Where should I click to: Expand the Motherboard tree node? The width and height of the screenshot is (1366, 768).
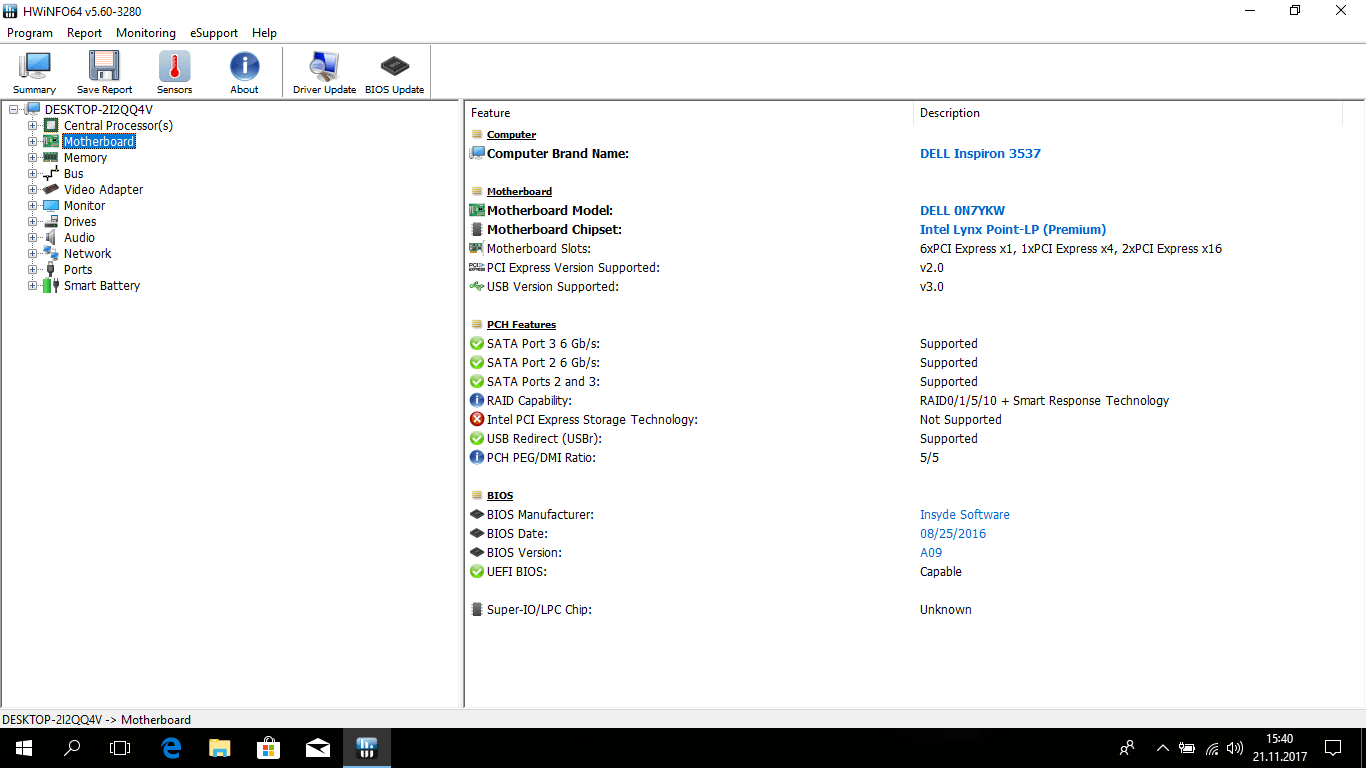tap(33, 142)
